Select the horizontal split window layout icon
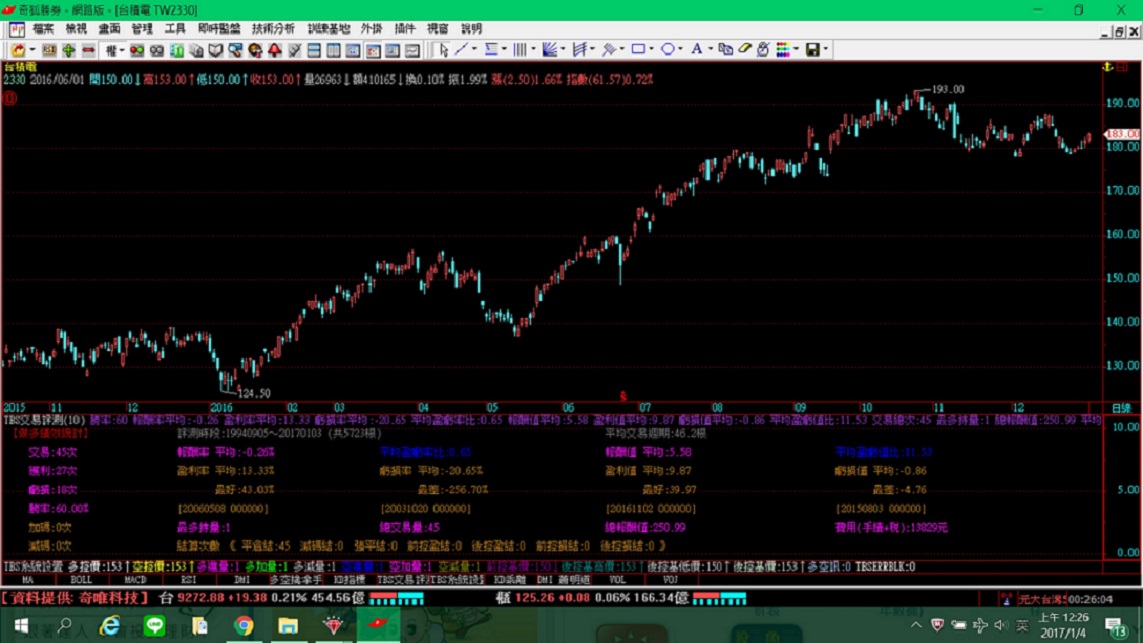The image size is (1143, 643). click(314, 50)
